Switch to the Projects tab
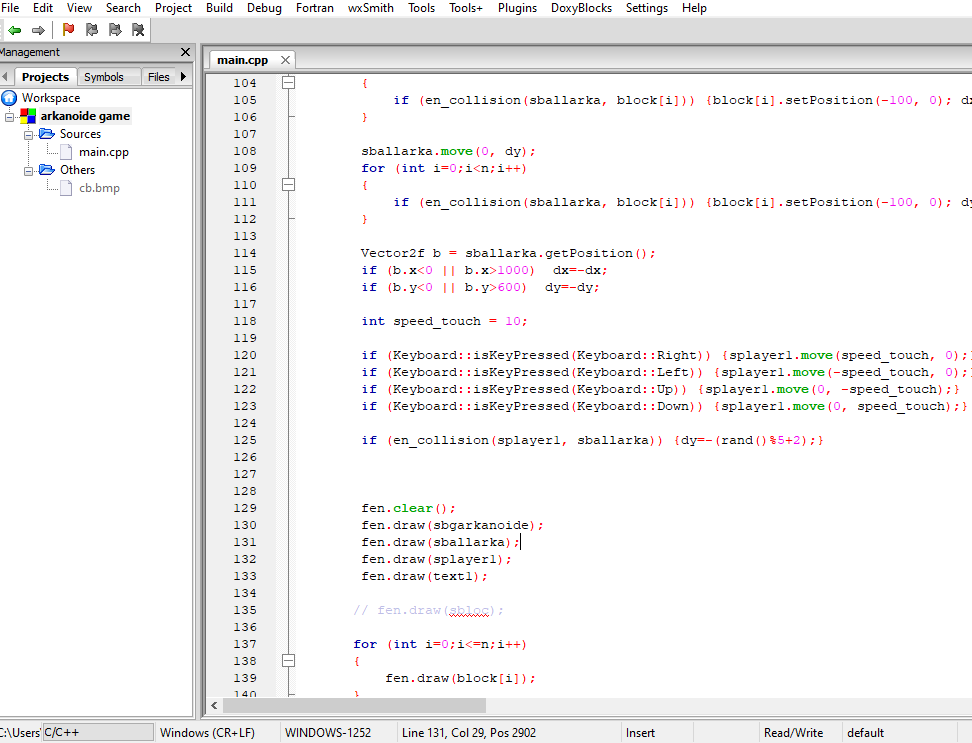The width and height of the screenshot is (972, 743). click(45, 77)
